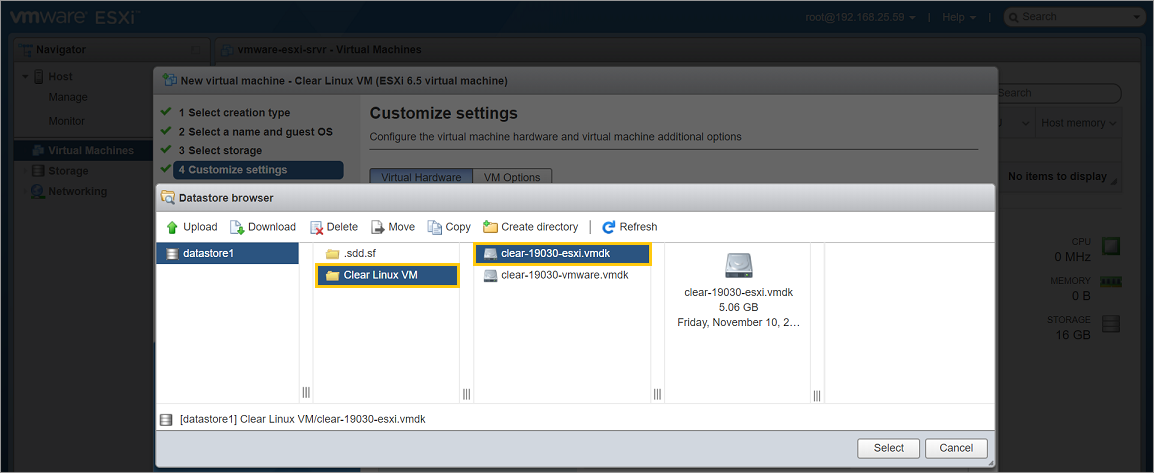Viewport: 1154px width, 473px height.
Task: Open the root@192.168.25.59 user dropdown
Action: 860,17
